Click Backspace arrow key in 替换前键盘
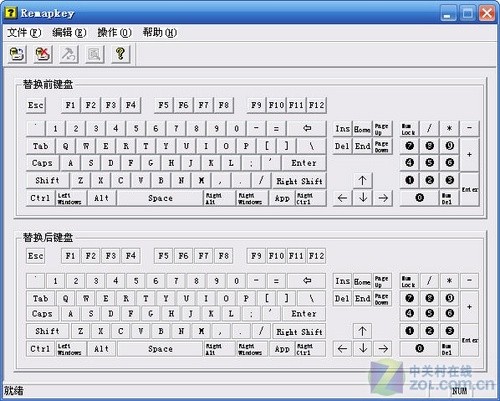The height and width of the screenshot is (401, 500). pos(307,128)
